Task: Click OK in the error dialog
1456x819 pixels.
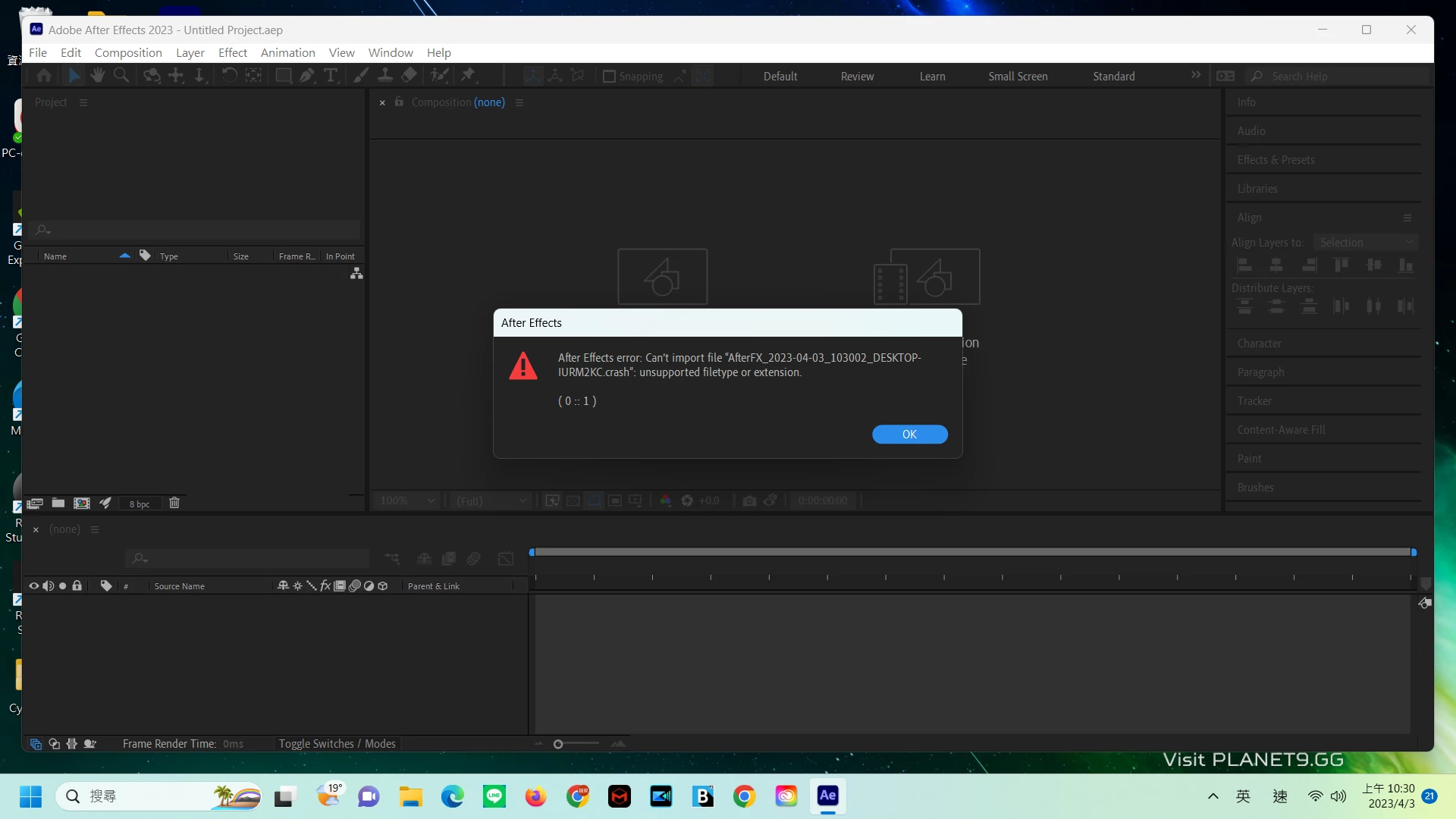Action: coord(909,434)
